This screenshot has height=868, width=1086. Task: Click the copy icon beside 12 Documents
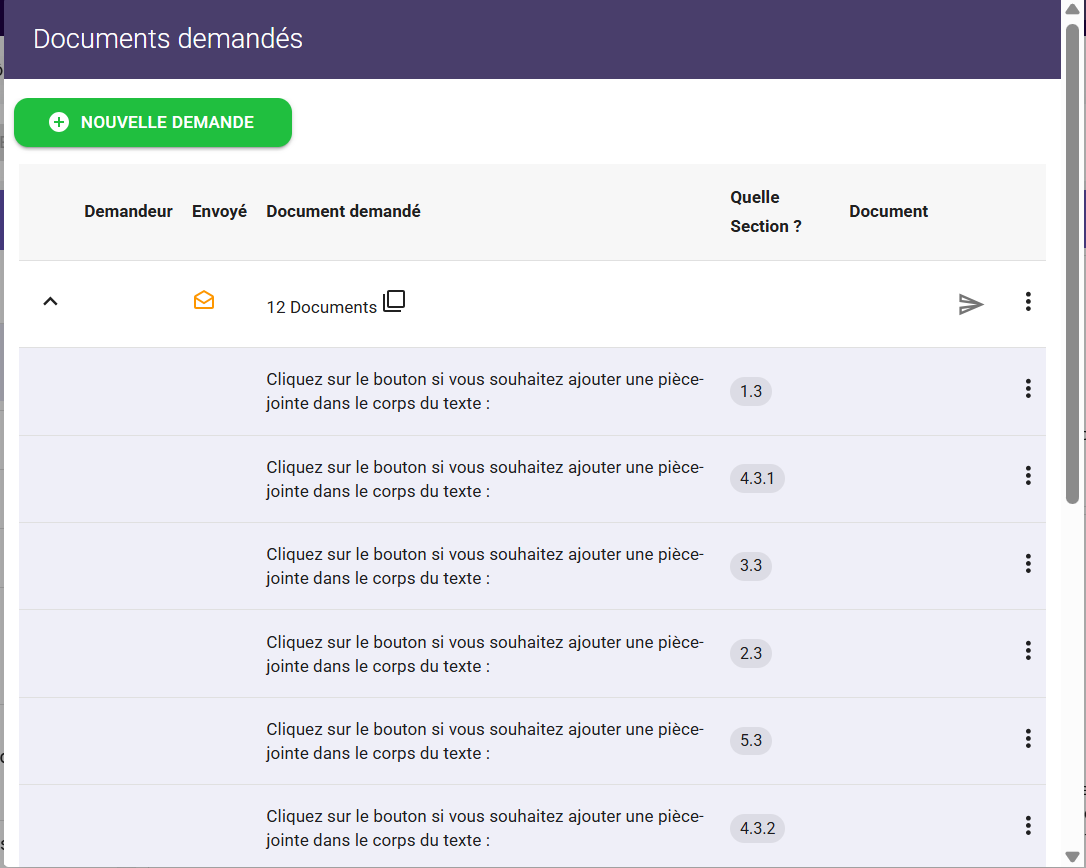(394, 301)
